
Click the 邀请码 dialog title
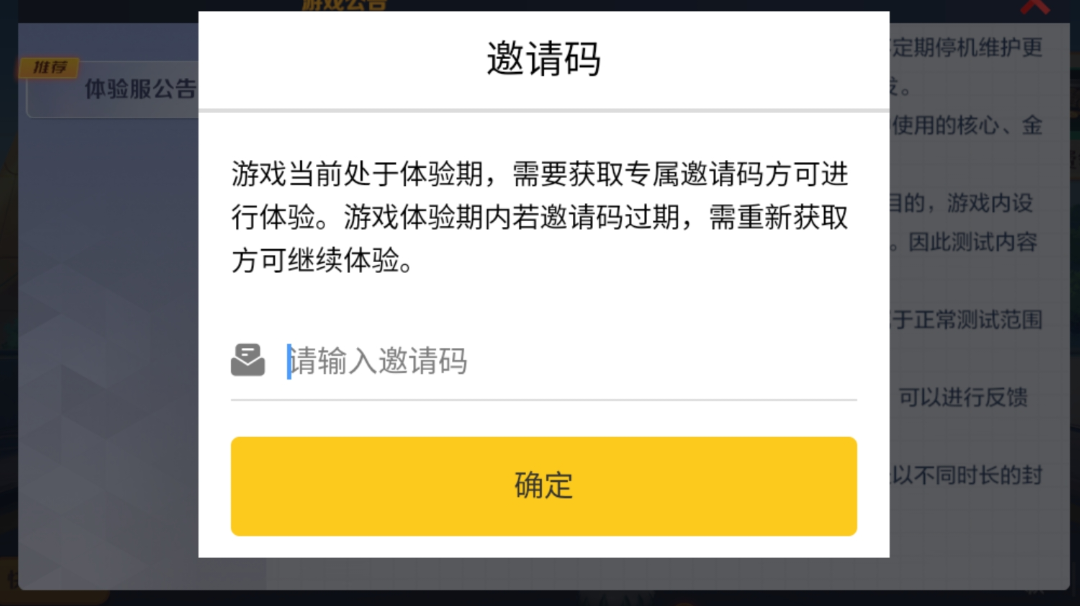coord(543,59)
